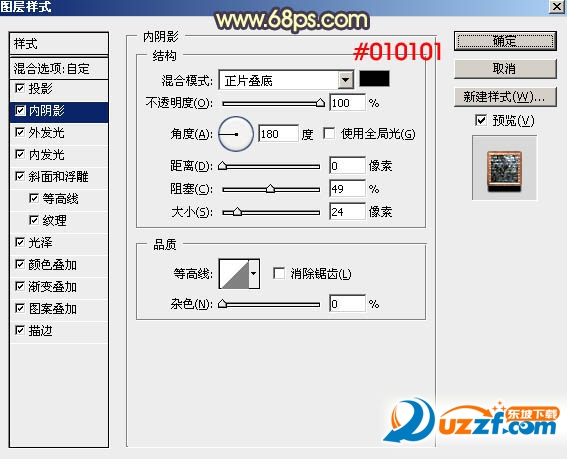This screenshot has width=567, height=459.
Task: Click the black shadow color swatch
Action: point(374,78)
